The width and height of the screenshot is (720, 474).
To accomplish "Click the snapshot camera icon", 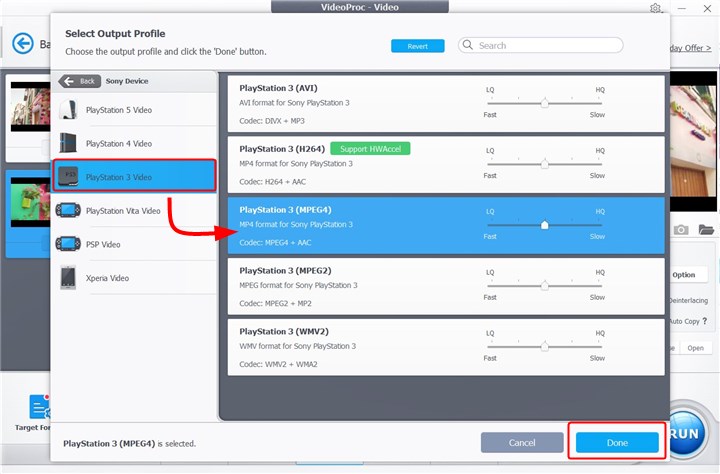I will click(681, 230).
